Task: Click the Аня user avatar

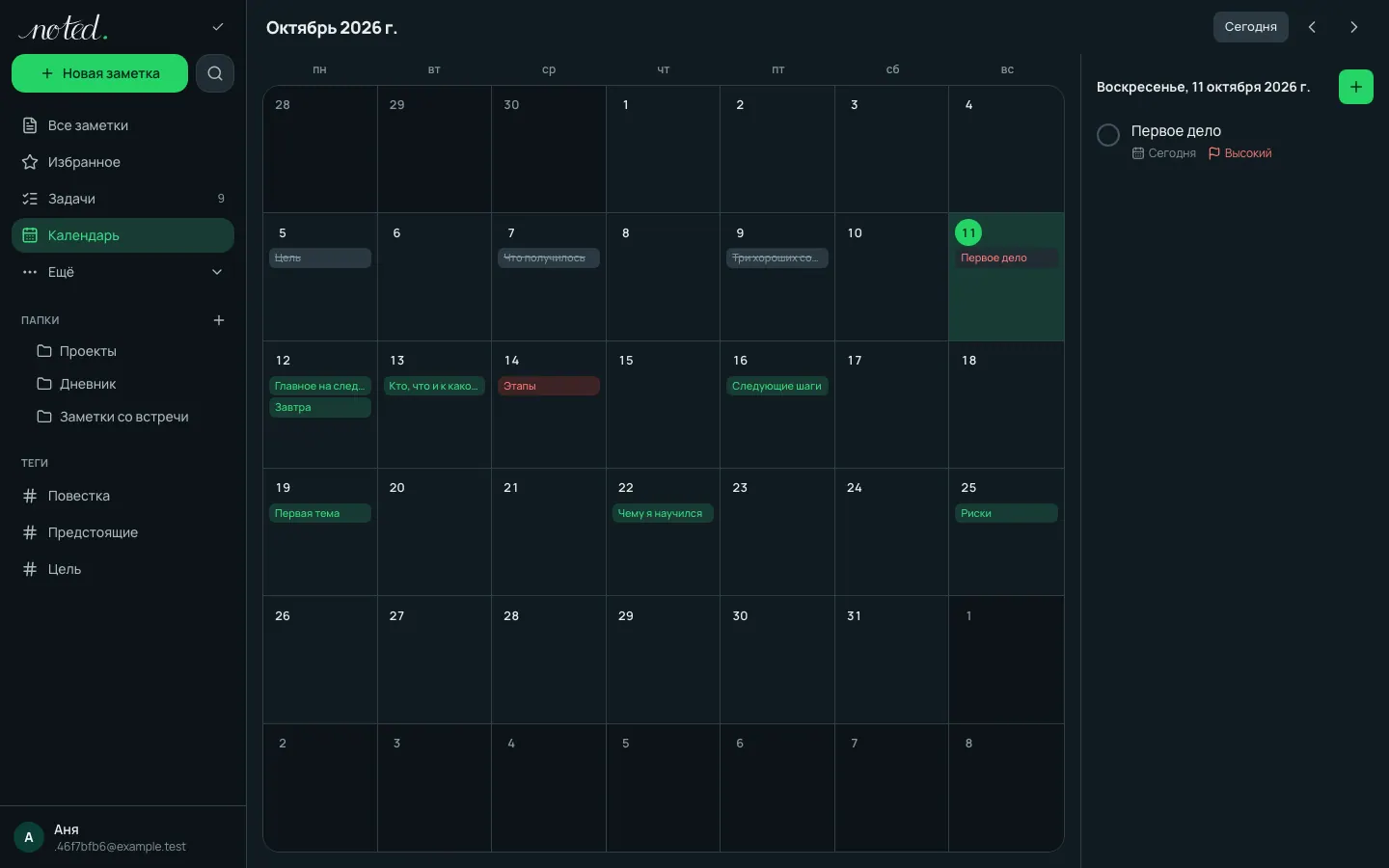Action: 29,837
